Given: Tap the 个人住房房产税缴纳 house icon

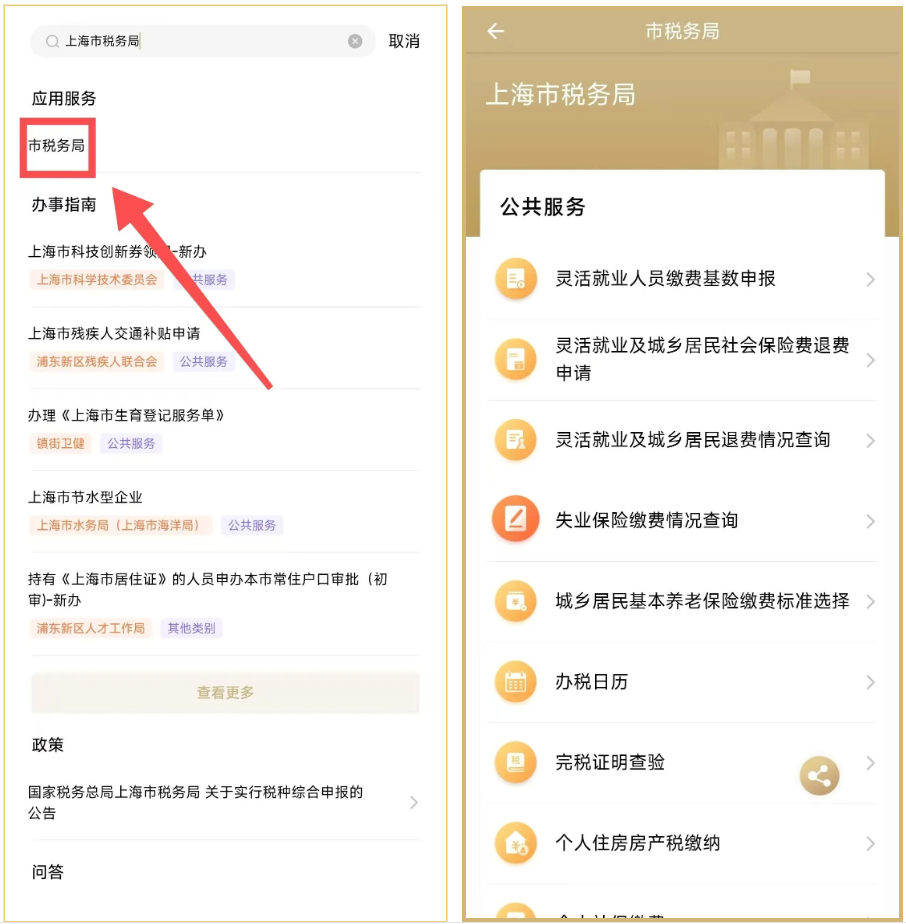Looking at the screenshot, I should 516,843.
